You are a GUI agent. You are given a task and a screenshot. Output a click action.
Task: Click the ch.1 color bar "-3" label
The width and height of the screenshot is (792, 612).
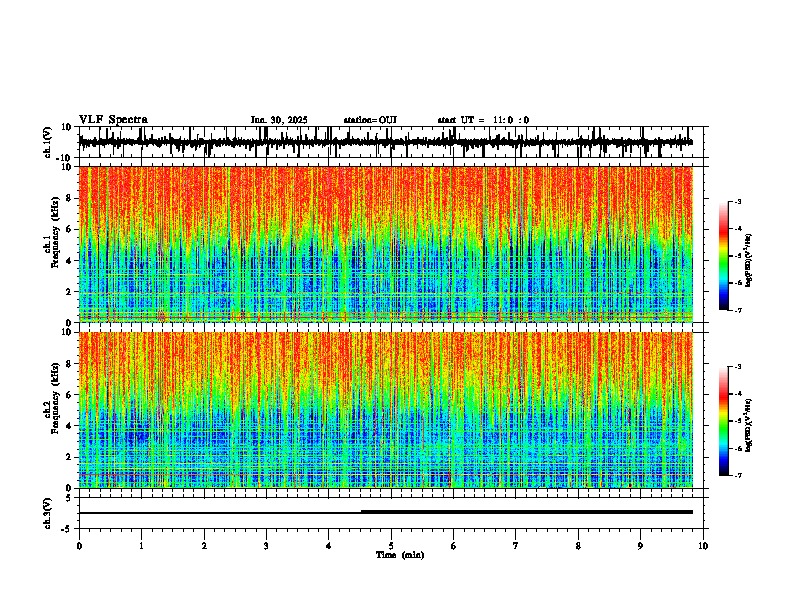pos(737,201)
